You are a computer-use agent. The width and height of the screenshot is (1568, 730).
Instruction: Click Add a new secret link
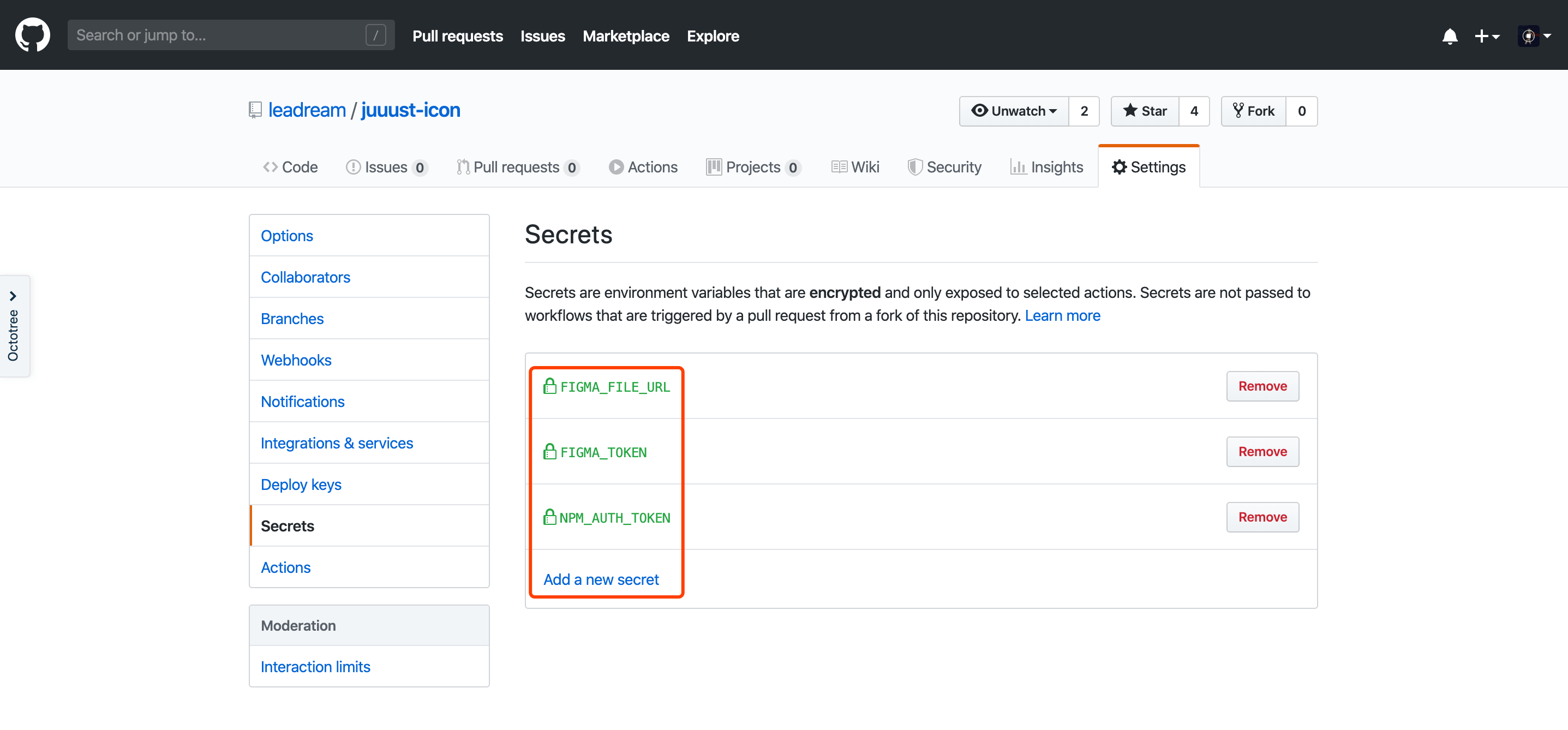[601, 579]
